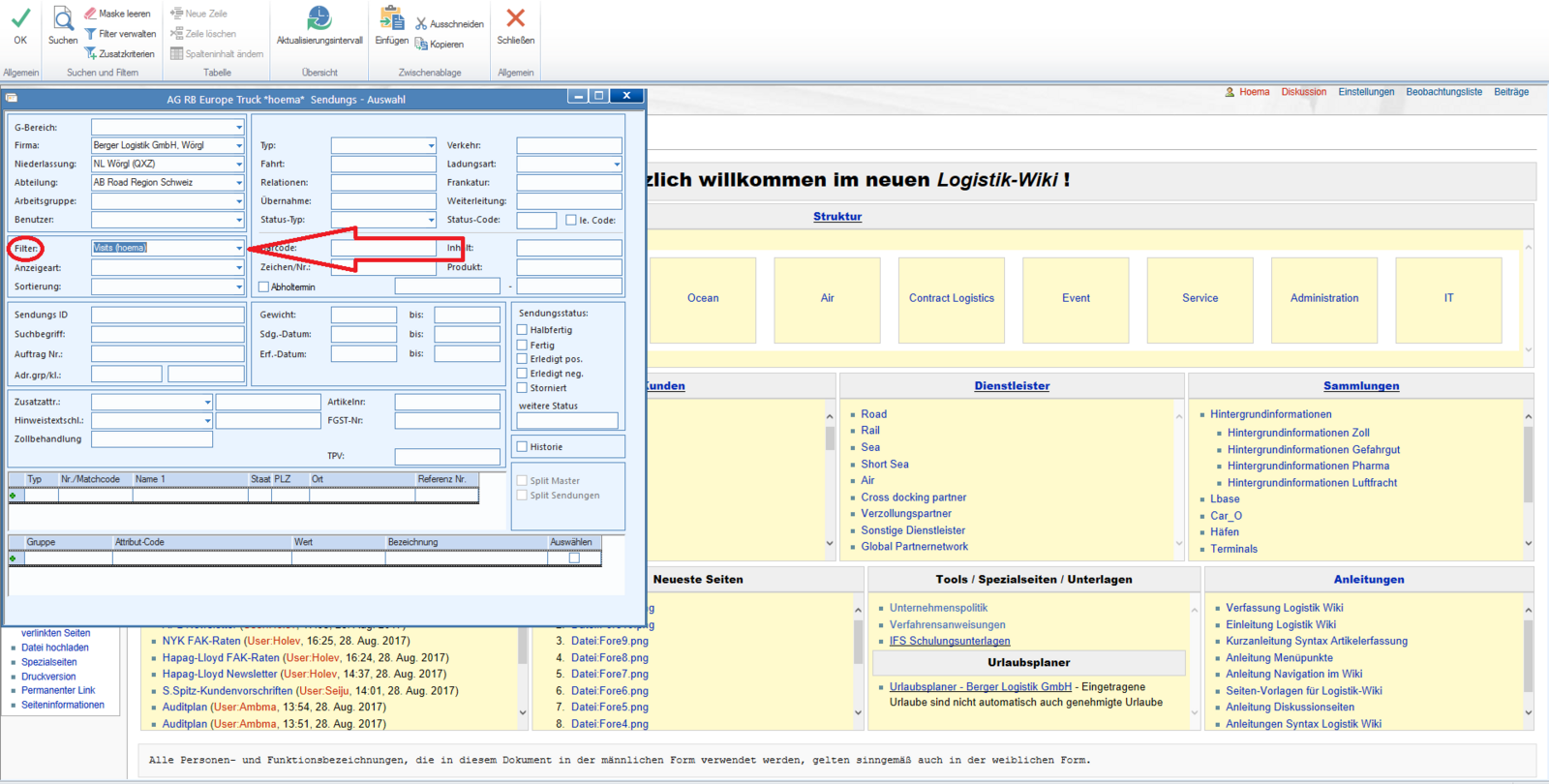This screenshot has width=1549, height=784.
Task: Expand the Ladungsart dropdown
Action: 617,165
